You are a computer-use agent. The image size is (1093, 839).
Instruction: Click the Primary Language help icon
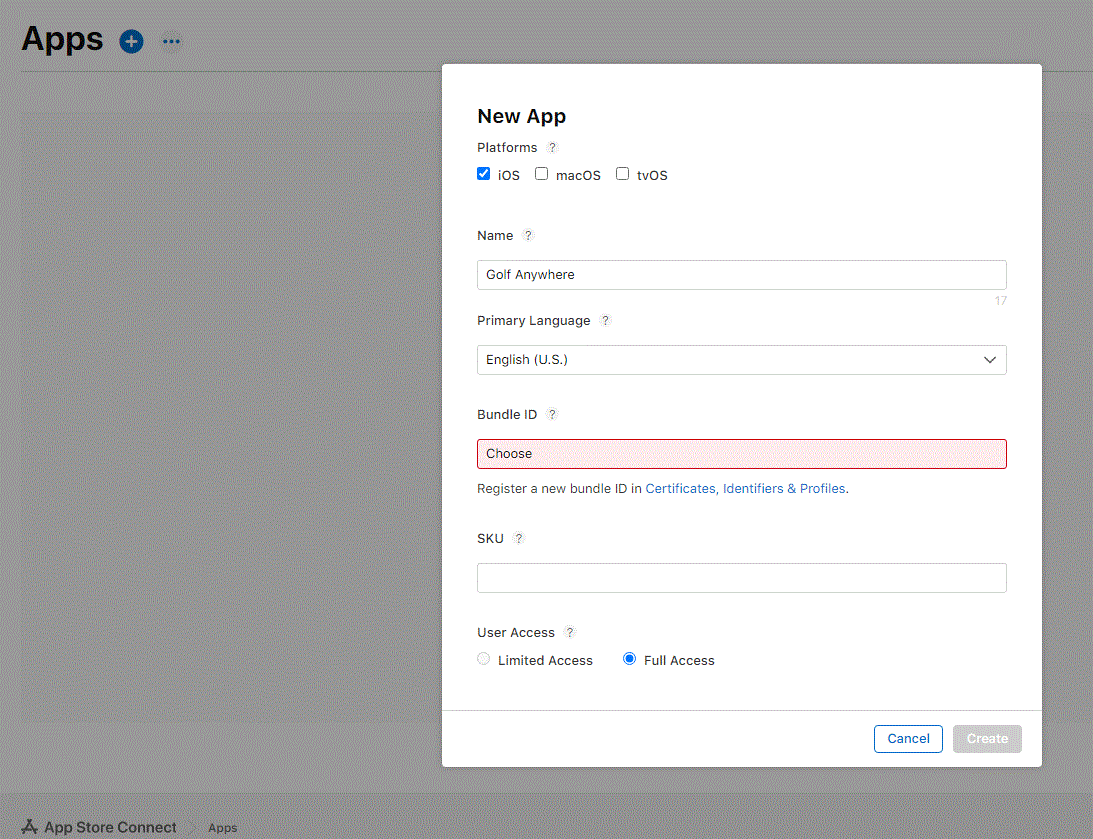click(605, 321)
